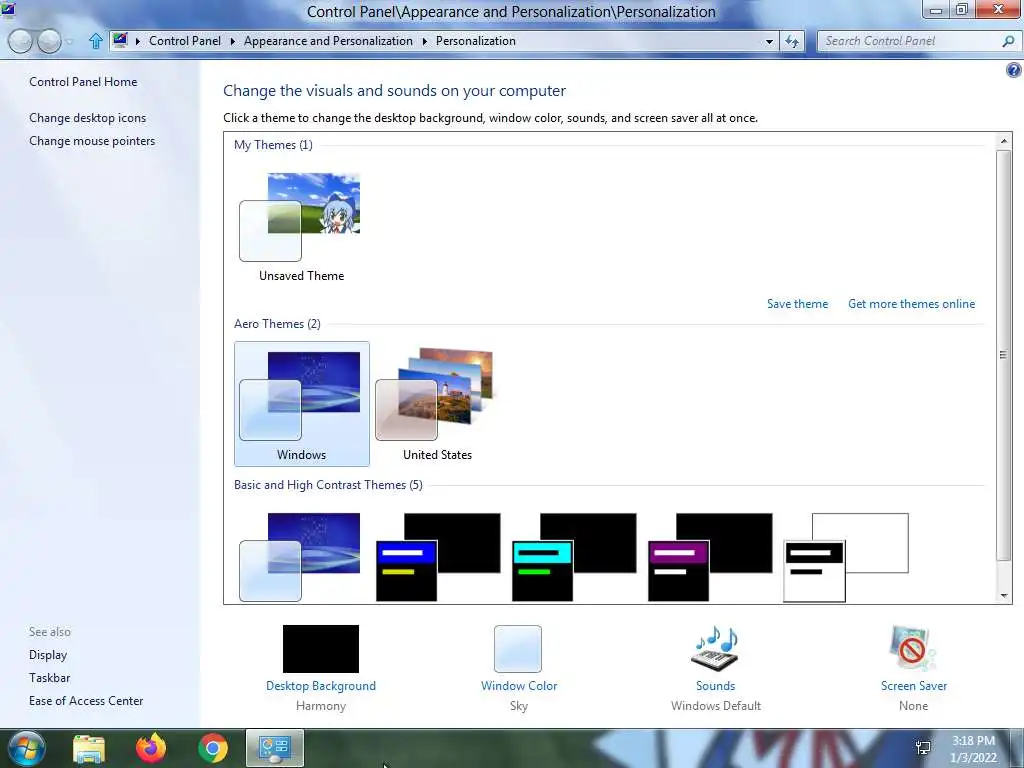Click the Forward navigation arrow button
The height and width of the screenshot is (768, 1024).
(x=50, y=41)
